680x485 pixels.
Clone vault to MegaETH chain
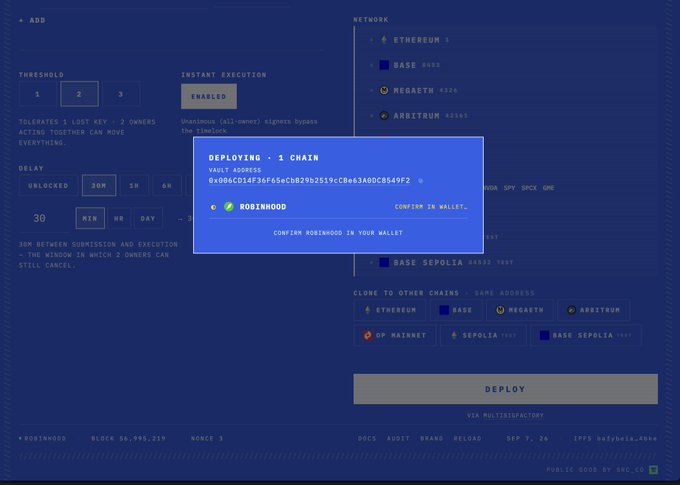coord(520,310)
